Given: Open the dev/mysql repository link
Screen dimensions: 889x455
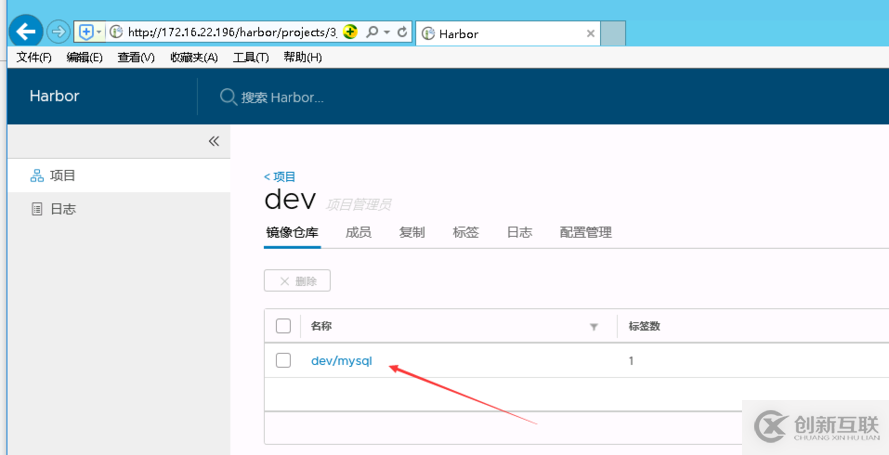Looking at the screenshot, I should [342, 361].
